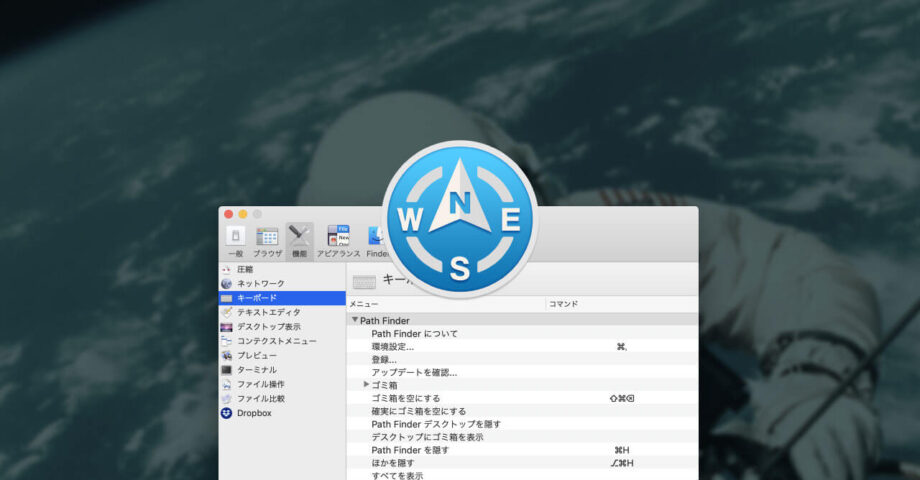Select the 機能 (Features) toolbar icon
This screenshot has height=480, width=920.
(299, 240)
